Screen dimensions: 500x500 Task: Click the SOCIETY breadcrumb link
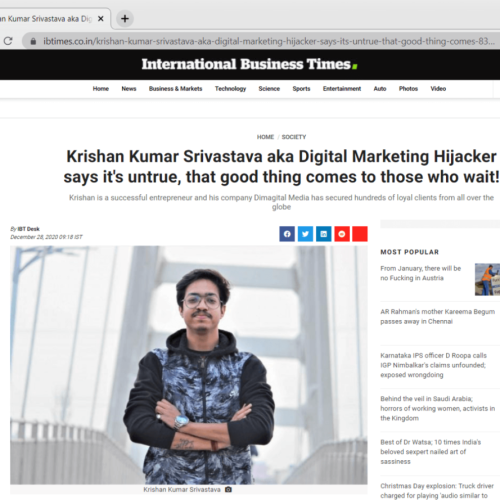(x=294, y=137)
